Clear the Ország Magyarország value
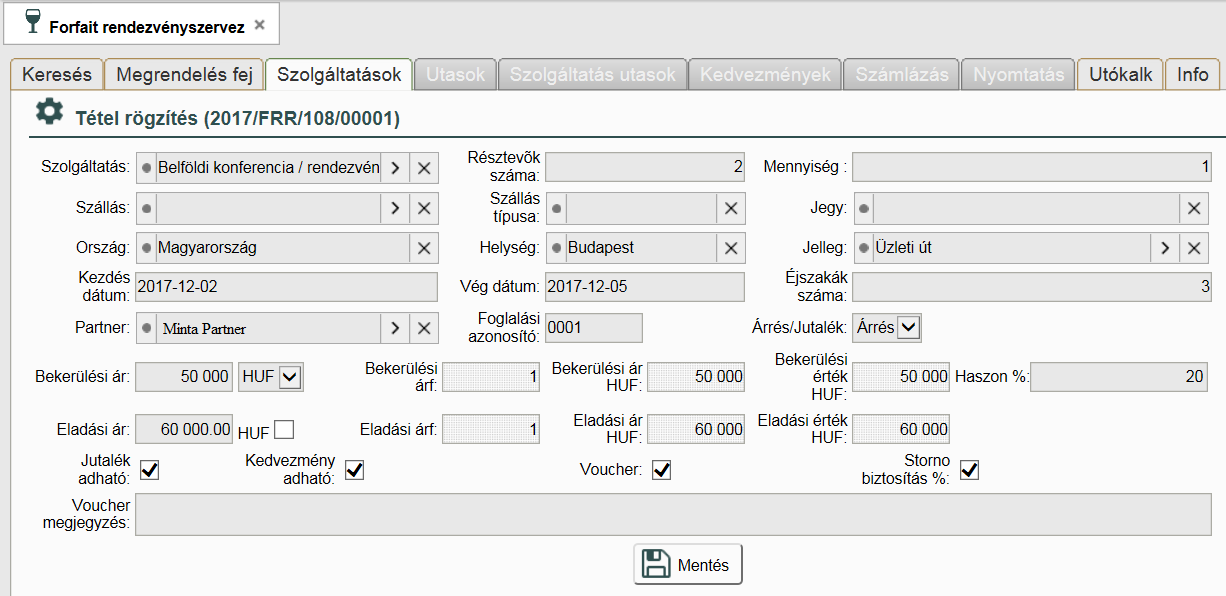1226x596 pixels. point(424,248)
